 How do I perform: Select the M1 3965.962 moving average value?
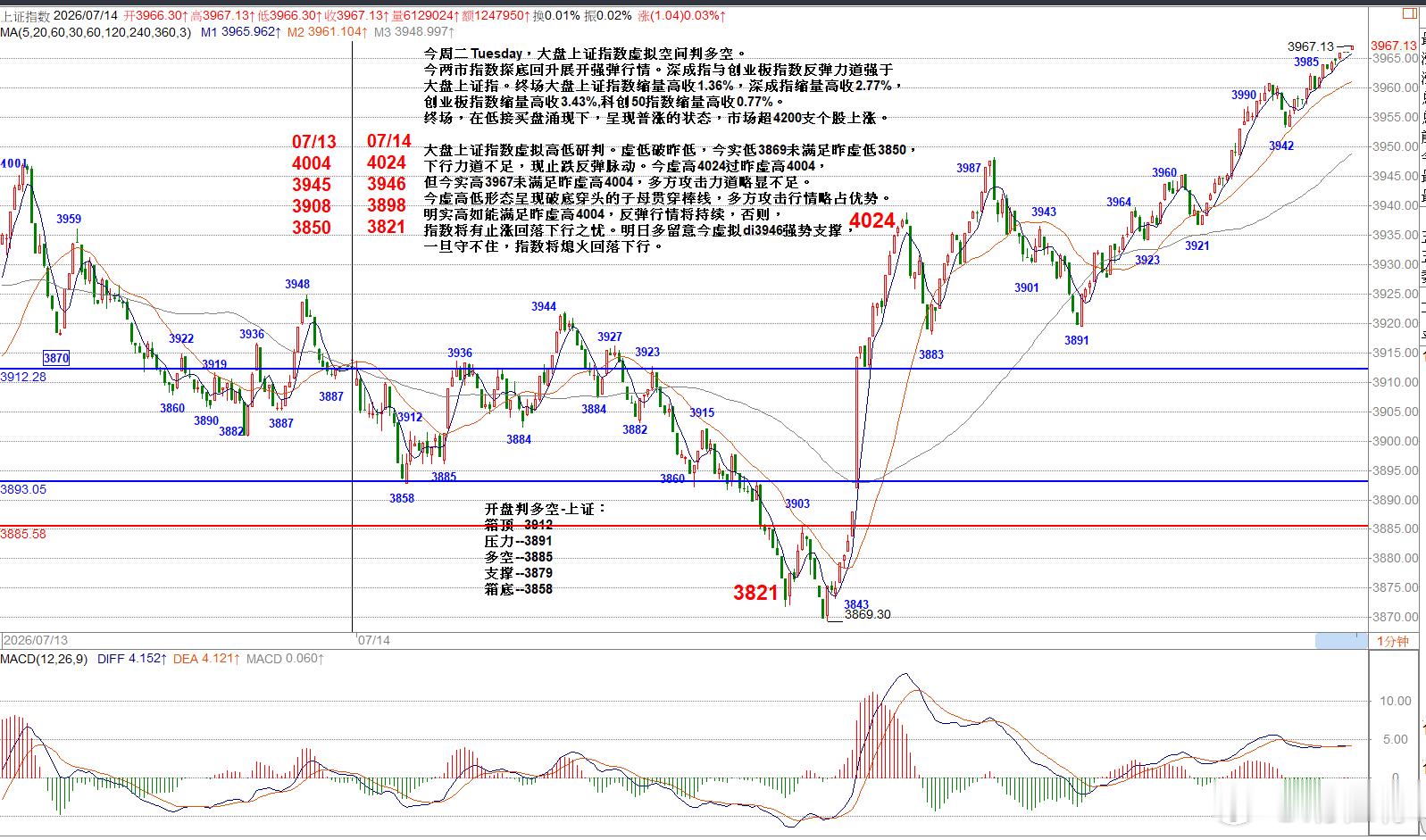(x=242, y=32)
